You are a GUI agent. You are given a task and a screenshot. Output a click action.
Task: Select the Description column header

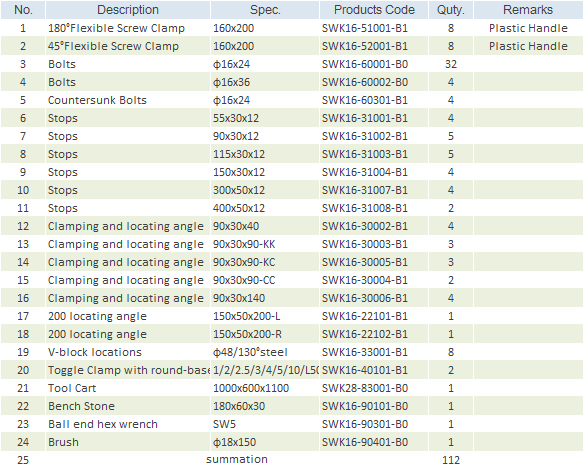pyautogui.click(x=128, y=10)
